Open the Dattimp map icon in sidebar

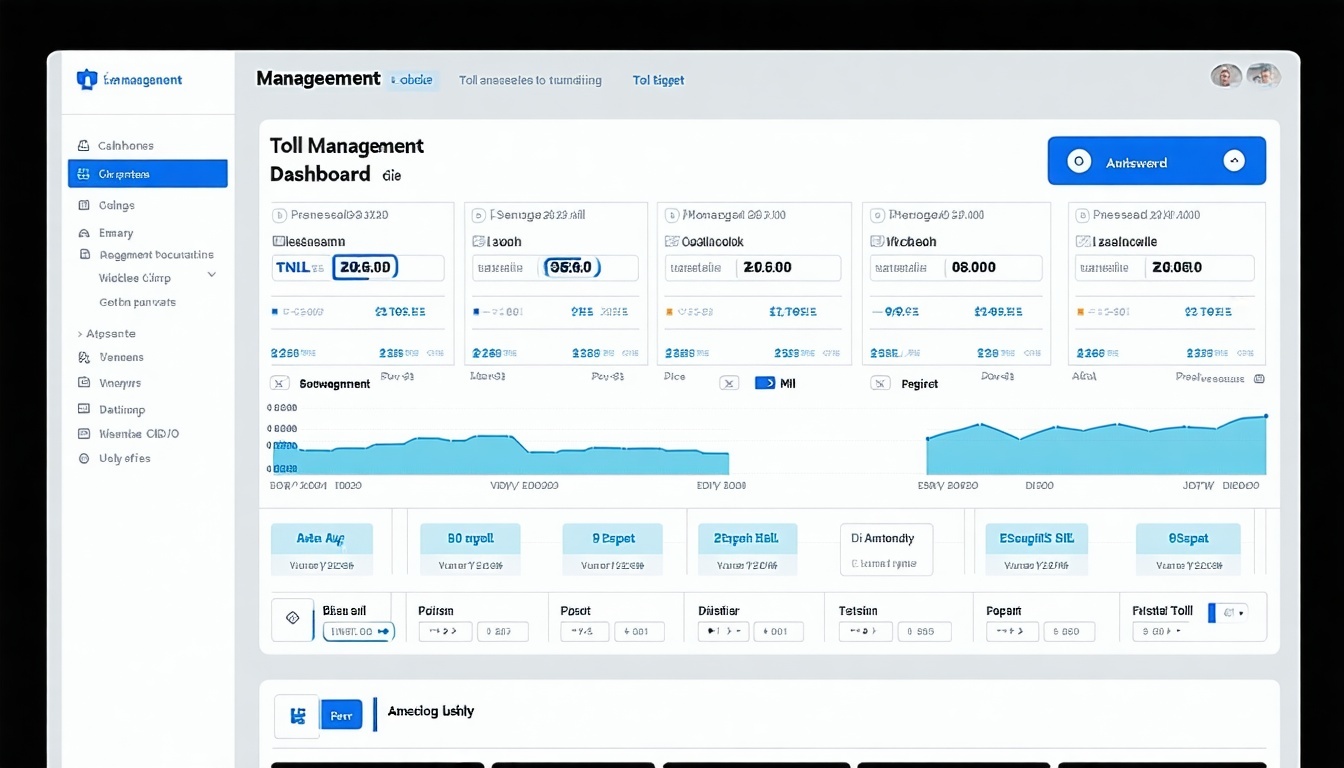pyautogui.click(x=83, y=408)
